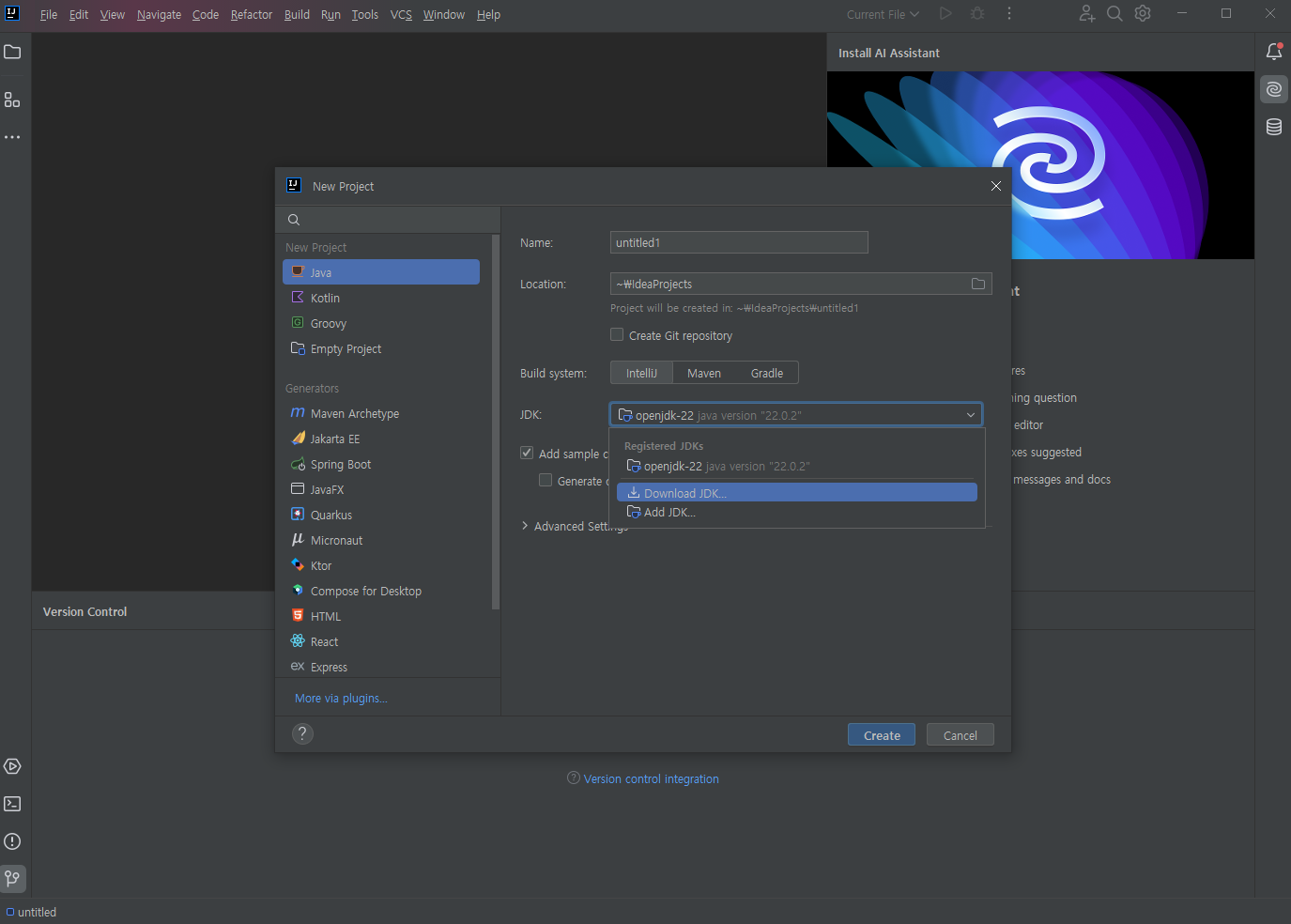The image size is (1291, 924).
Task: Choose IntelliJ build system
Action: [x=642, y=373]
